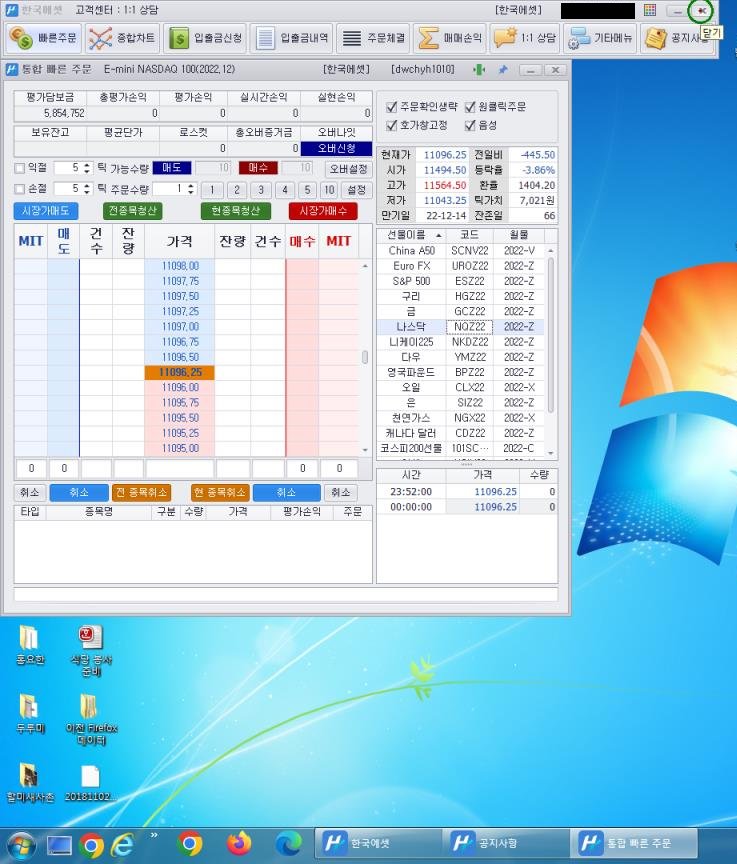Select 천연가스 NGX22 futures row
The height and width of the screenshot is (864, 737).
pyautogui.click(x=462, y=418)
